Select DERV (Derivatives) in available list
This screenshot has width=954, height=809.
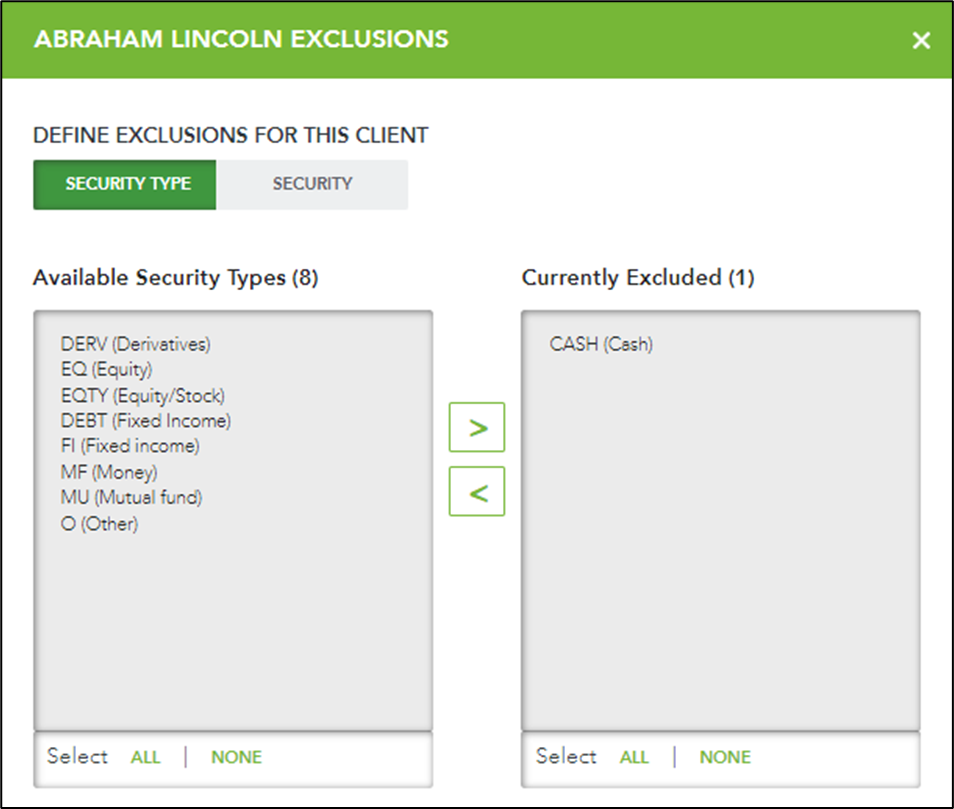click(136, 344)
